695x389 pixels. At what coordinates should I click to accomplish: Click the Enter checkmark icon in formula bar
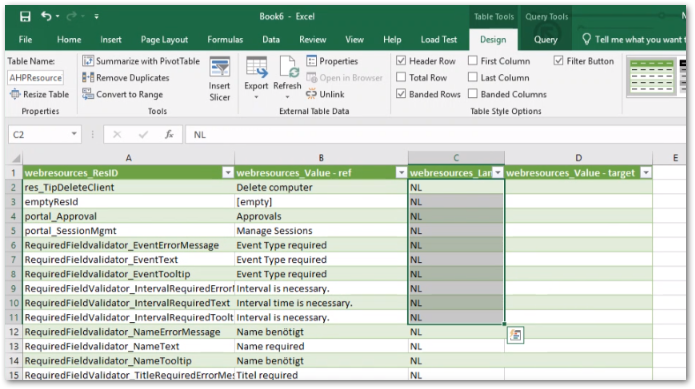[143, 134]
